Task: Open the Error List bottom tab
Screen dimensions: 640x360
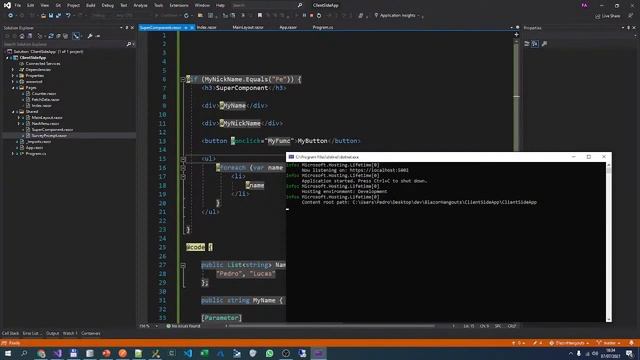Action: pyautogui.click(x=31, y=333)
